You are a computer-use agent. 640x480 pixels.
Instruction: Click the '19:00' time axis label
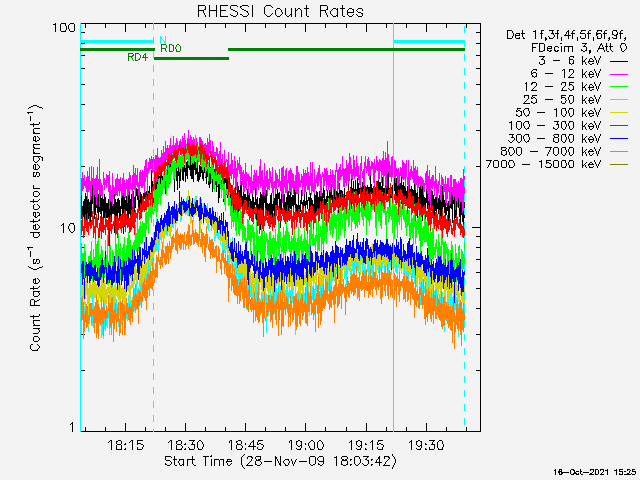pyautogui.click(x=306, y=445)
